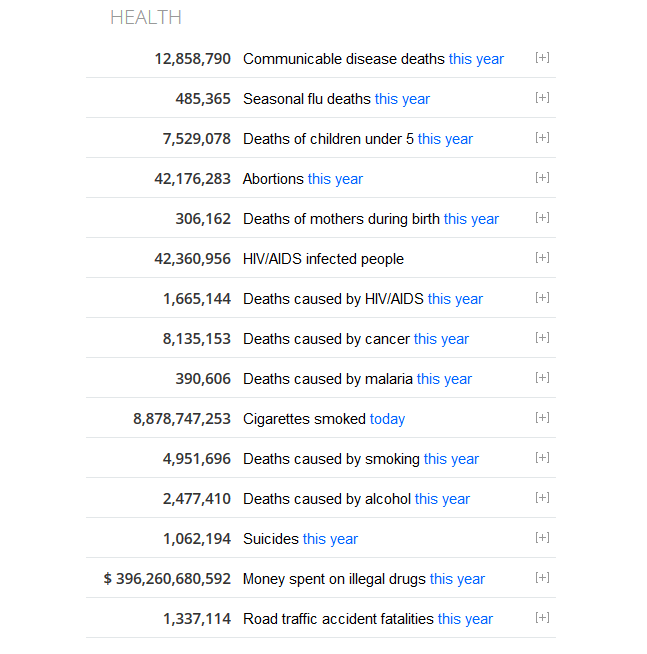Expand Deaths caused by cancer row
Viewport: 647px width, 654px height.
click(542, 338)
